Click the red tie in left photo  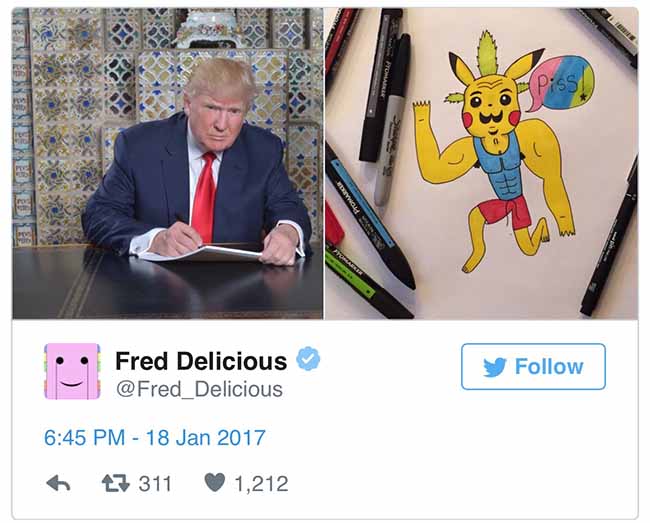[204, 197]
